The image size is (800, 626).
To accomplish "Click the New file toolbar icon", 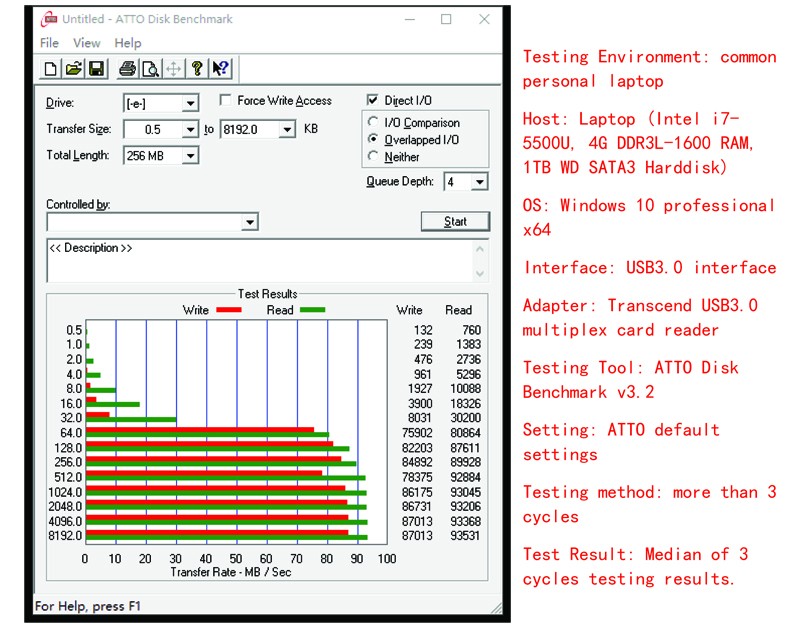I will pos(51,69).
